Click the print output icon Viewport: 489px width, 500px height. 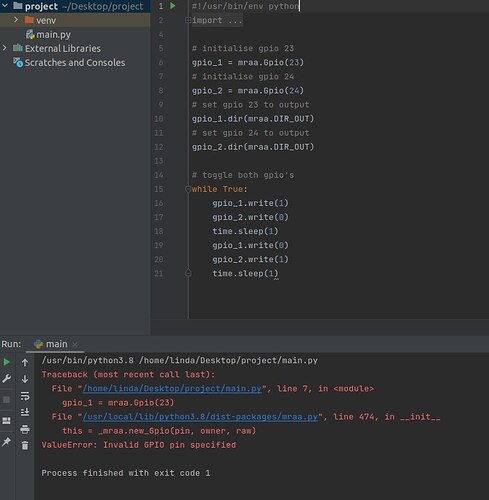(x=25, y=429)
